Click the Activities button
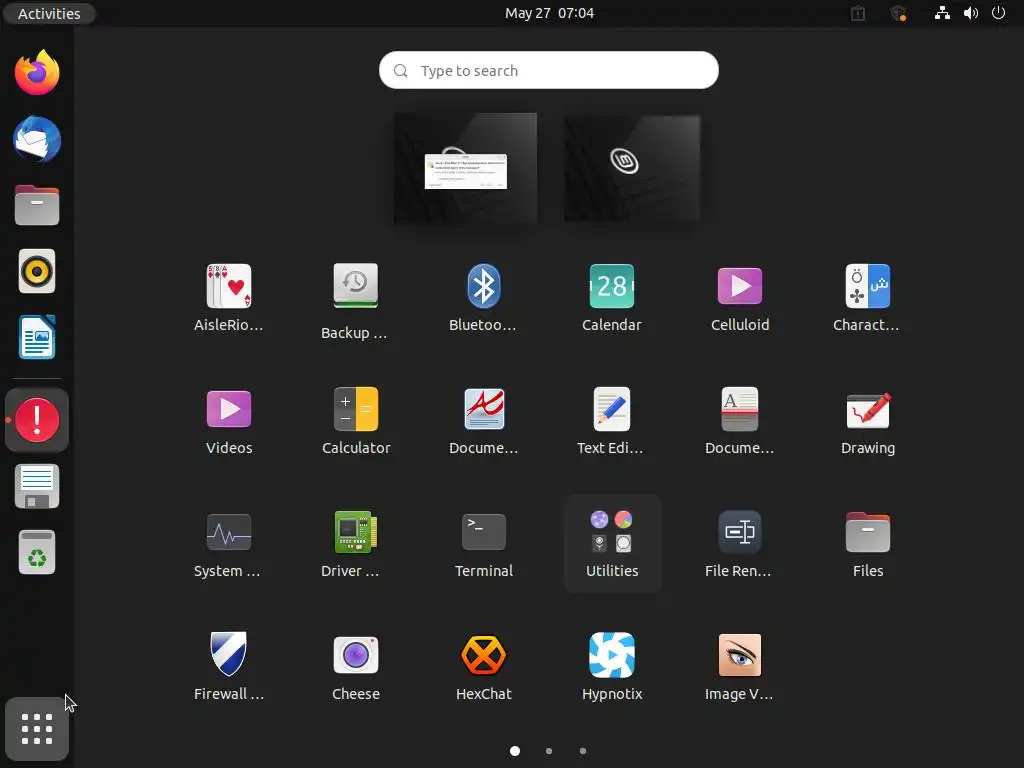The image size is (1024, 768). click(49, 13)
